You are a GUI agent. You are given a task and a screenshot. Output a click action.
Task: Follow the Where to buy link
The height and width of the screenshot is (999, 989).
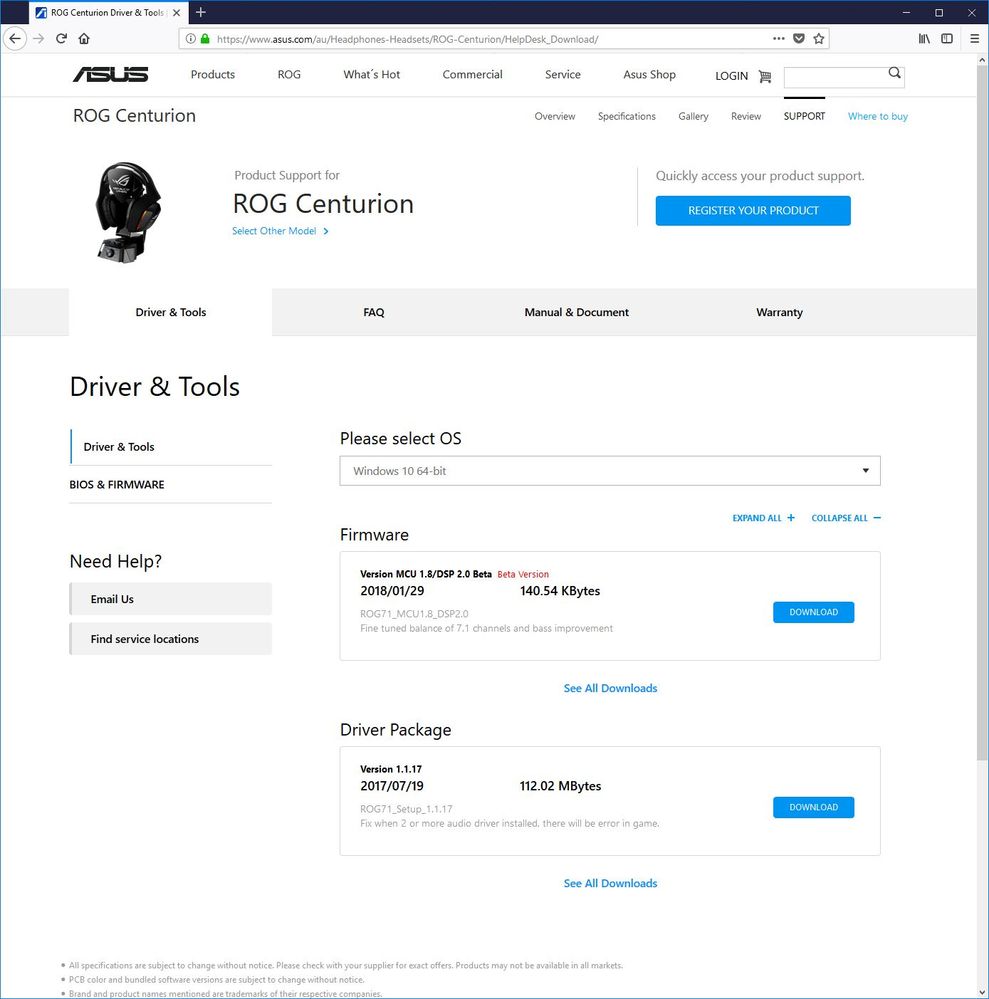point(877,116)
